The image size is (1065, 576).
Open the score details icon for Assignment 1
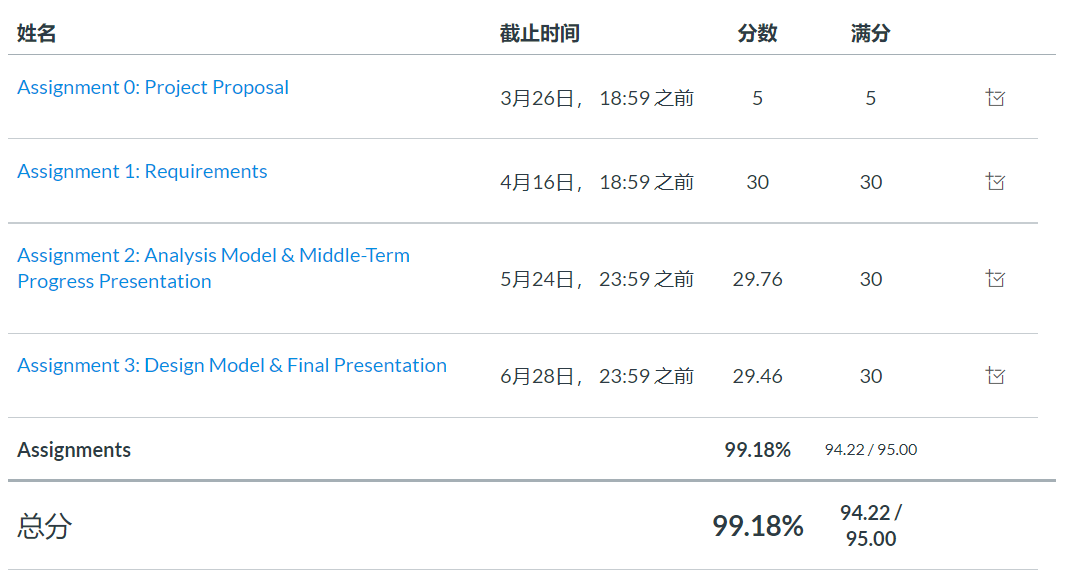click(x=995, y=182)
